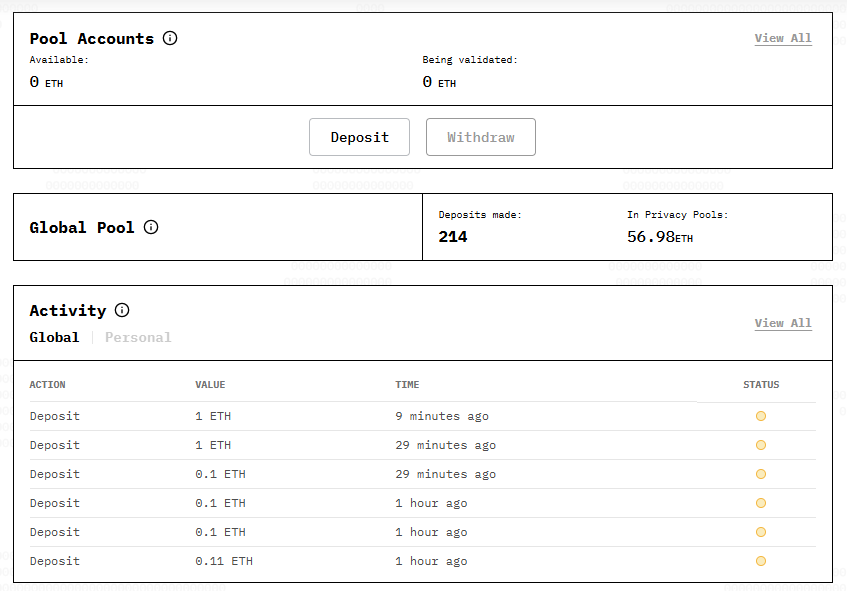Click the TIME column header
The image size is (847, 591).
pos(407,385)
